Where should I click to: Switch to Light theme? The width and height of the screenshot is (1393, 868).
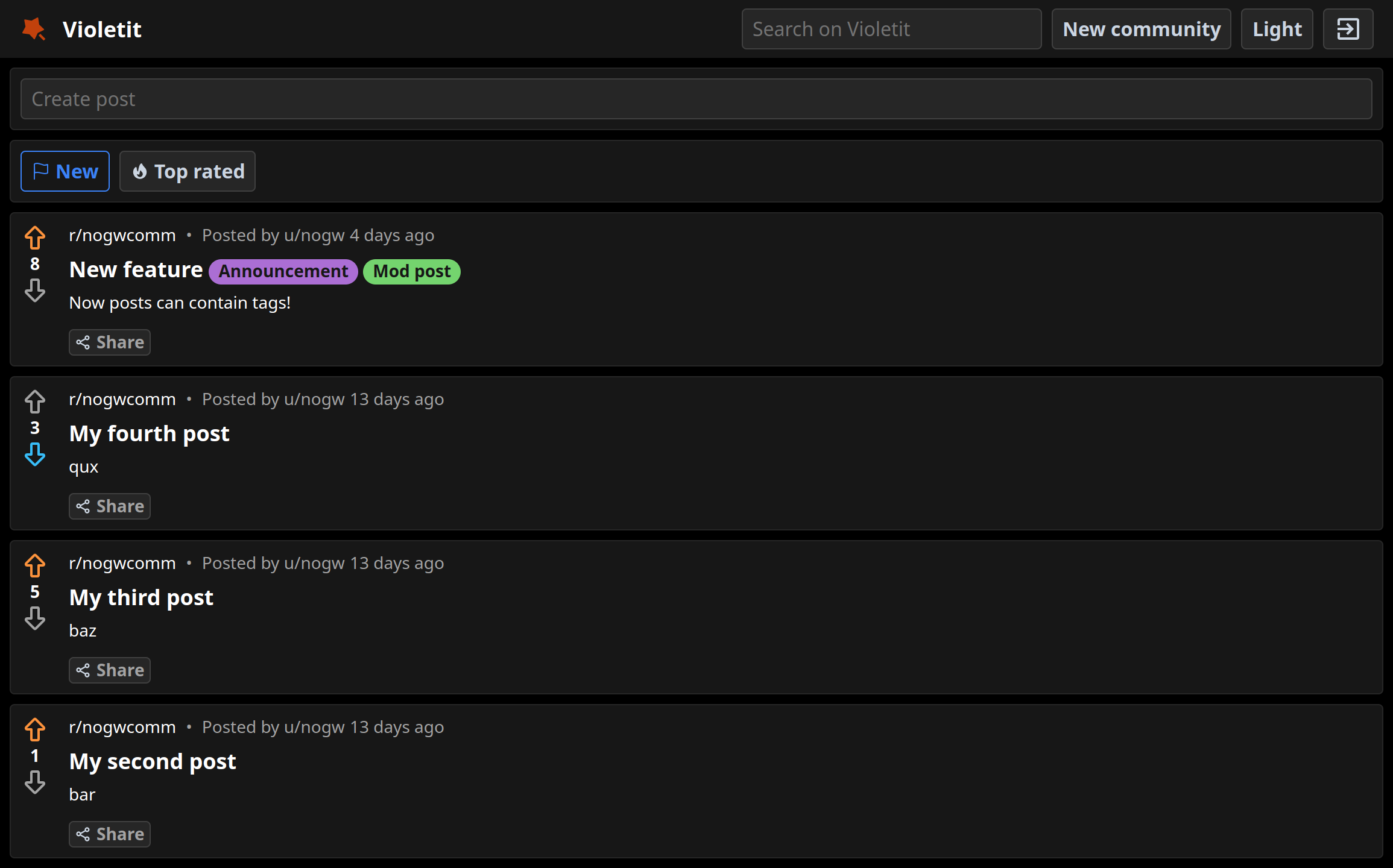[x=1277, y=29]
